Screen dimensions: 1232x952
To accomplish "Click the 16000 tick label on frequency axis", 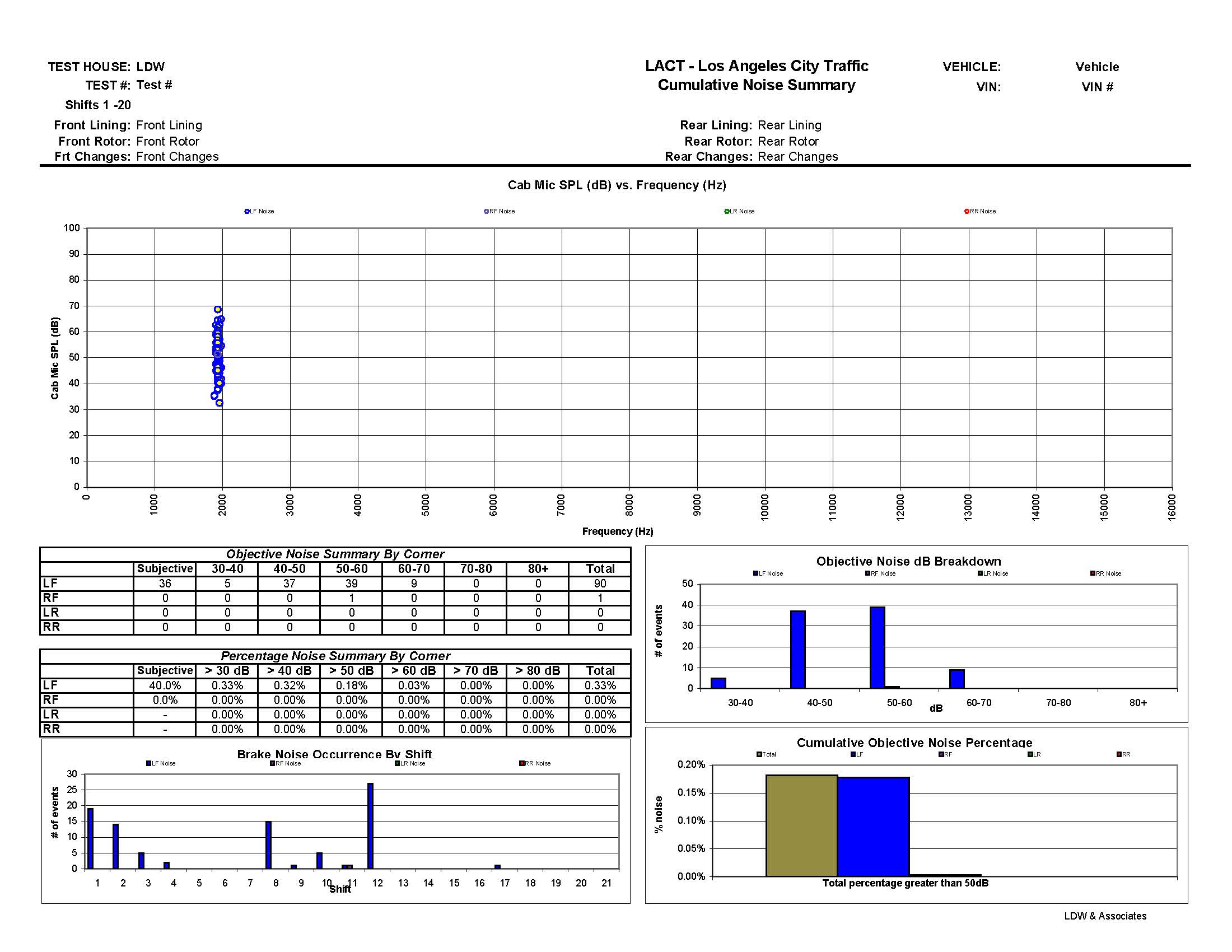I will [x=1172, y=507].
